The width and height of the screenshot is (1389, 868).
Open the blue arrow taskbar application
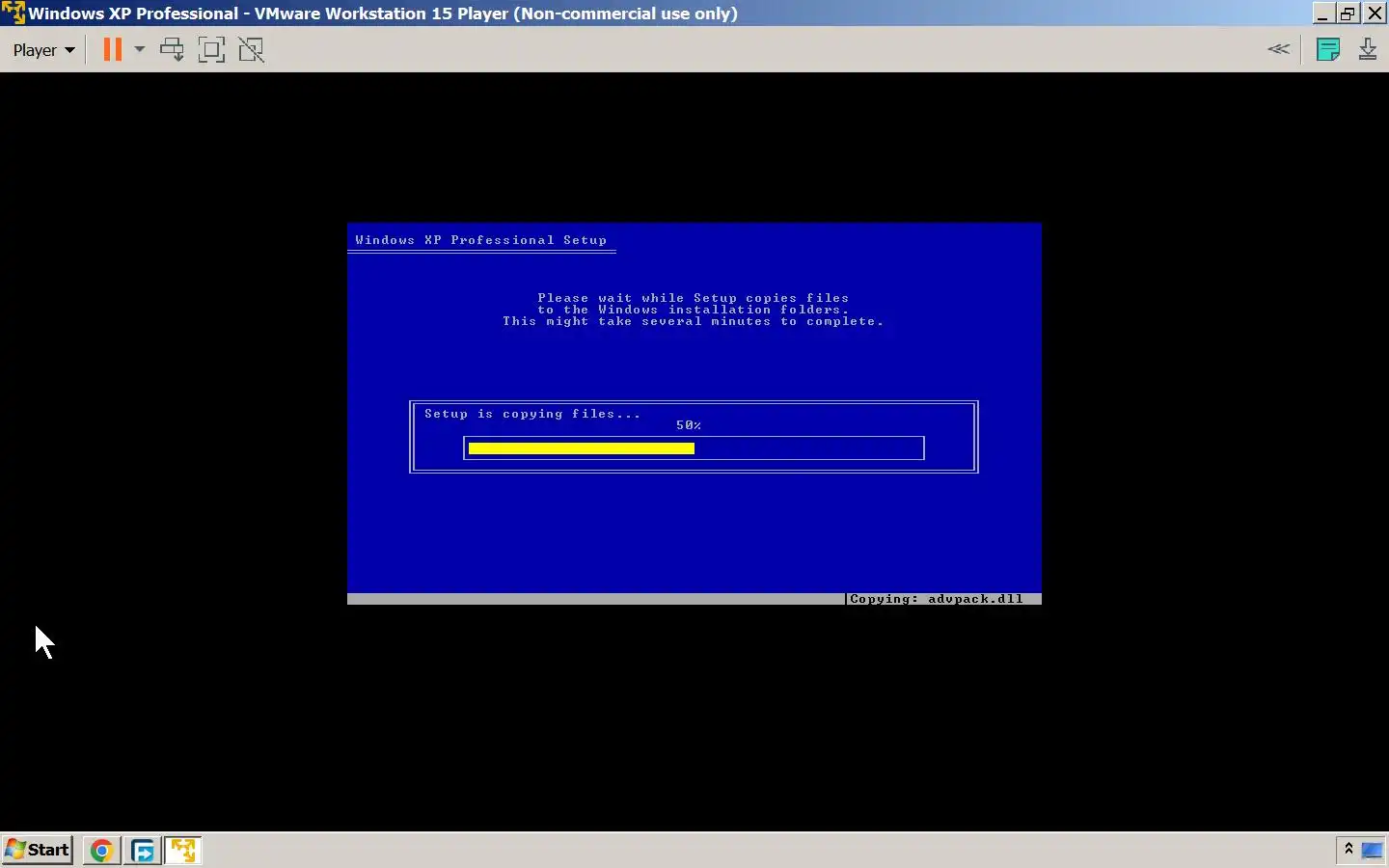coord(143,851)
